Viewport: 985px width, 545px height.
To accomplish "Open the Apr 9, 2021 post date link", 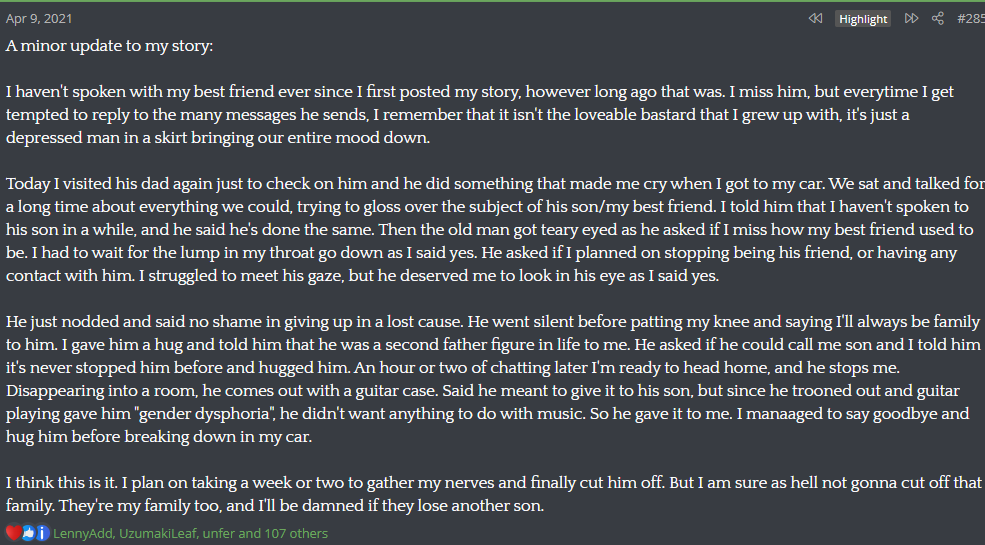I will [39, 19].
